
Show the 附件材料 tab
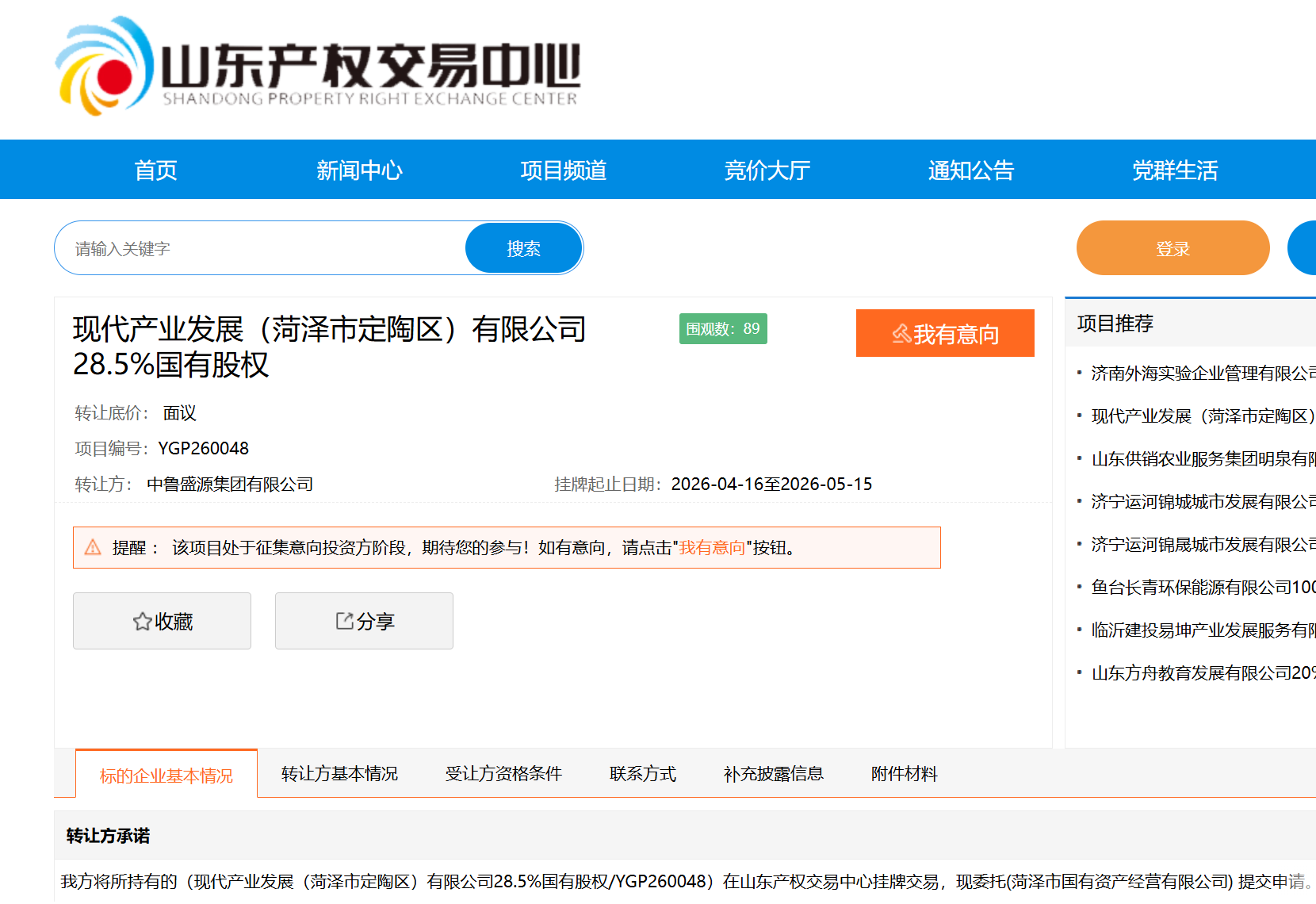(904, 774)
